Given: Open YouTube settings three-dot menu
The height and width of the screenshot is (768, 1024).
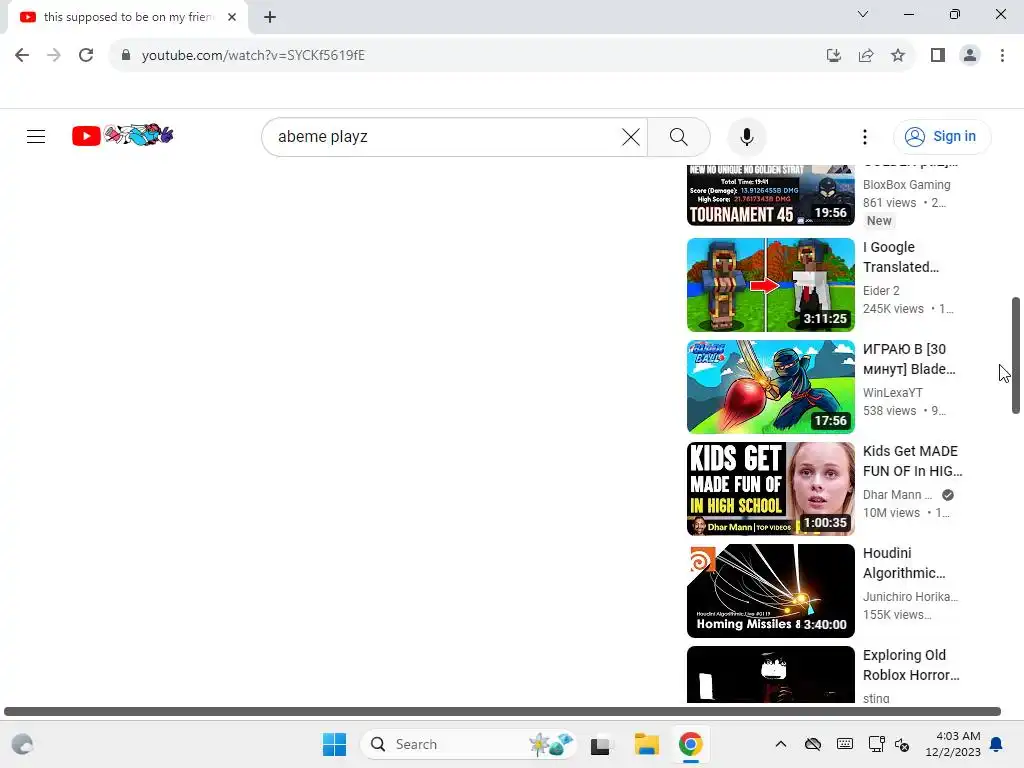Looking at the screenshot, I should coord(865,136).
